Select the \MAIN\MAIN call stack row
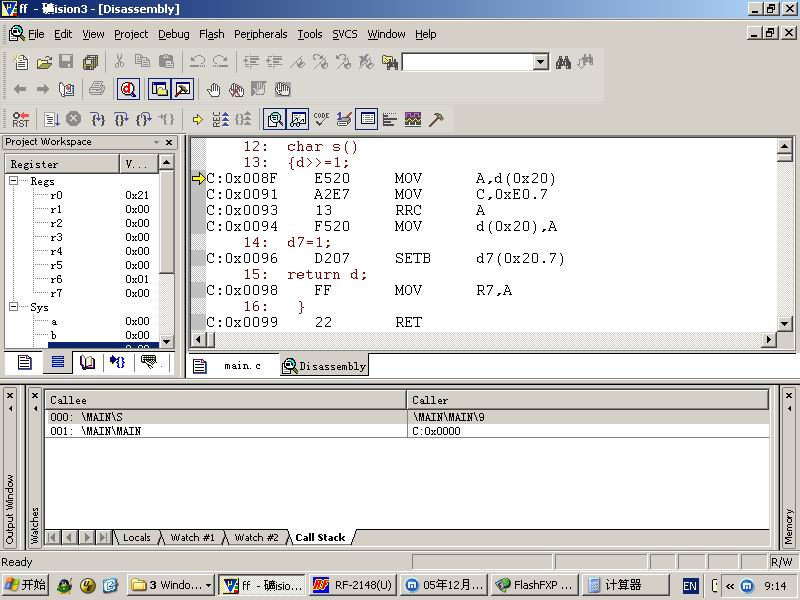 [x=407, y=431]
